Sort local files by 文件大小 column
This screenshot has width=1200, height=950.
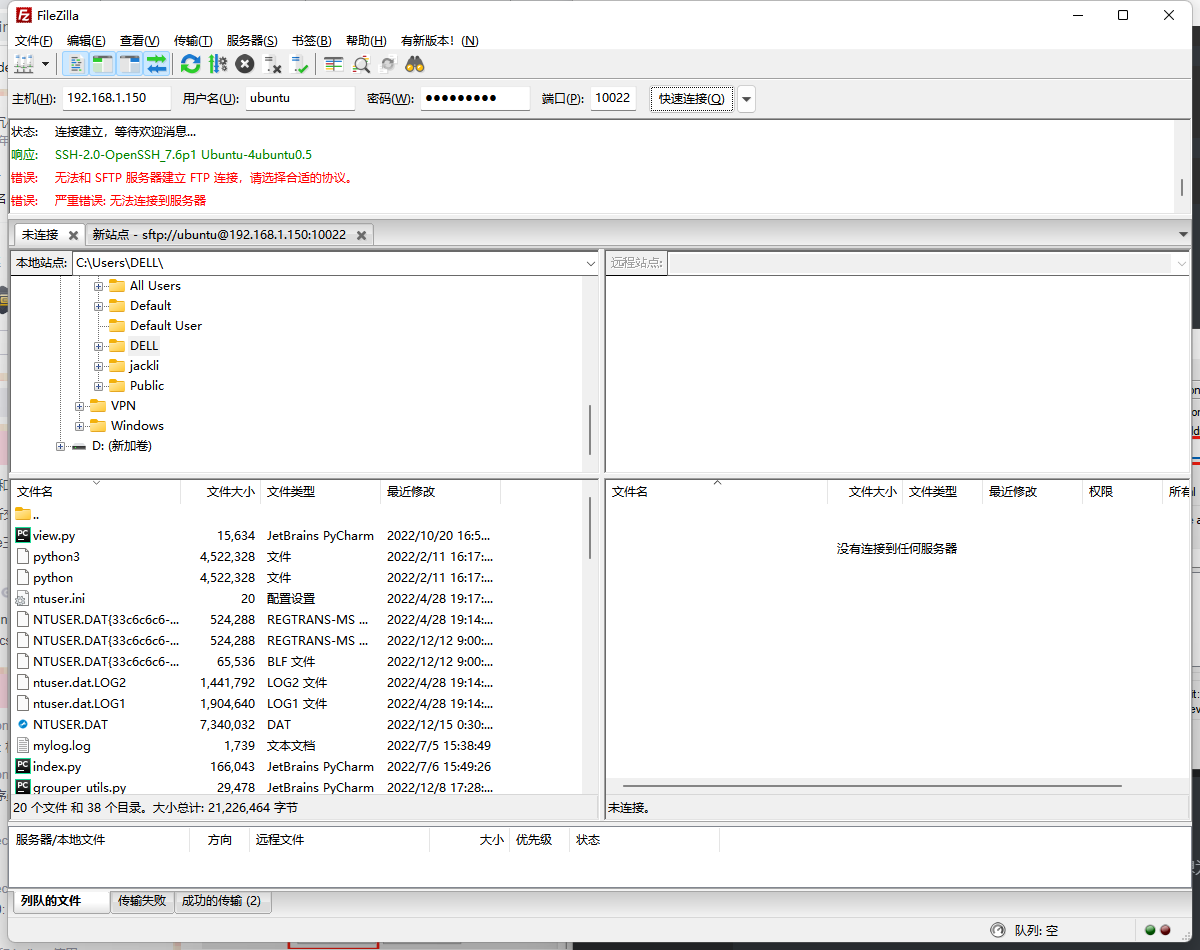[x=220, y=492]
